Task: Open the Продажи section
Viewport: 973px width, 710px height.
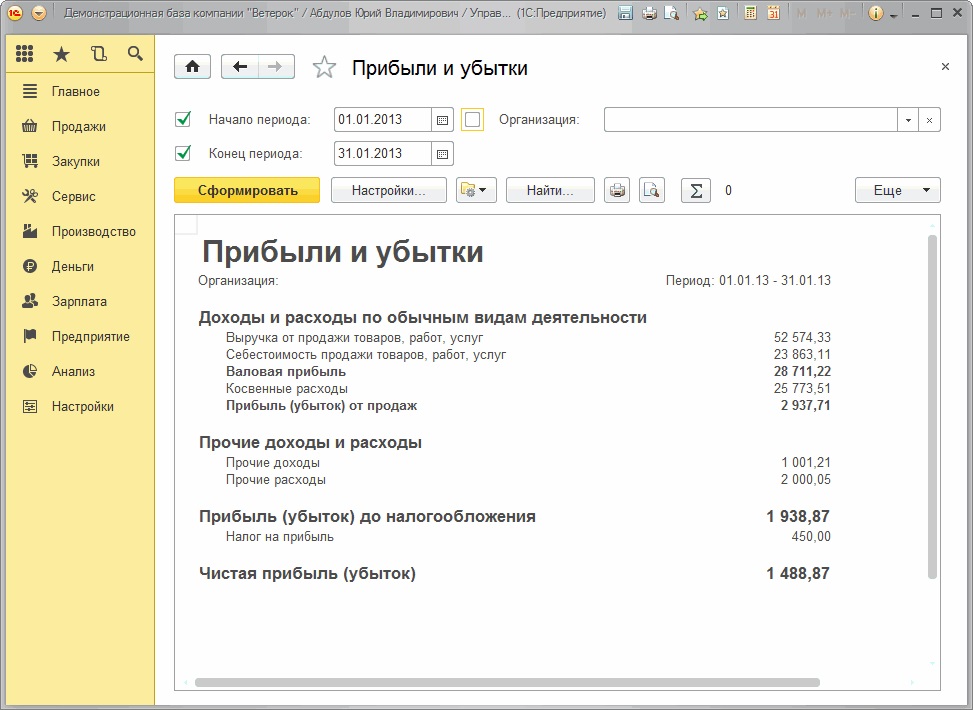Action: 79,127
